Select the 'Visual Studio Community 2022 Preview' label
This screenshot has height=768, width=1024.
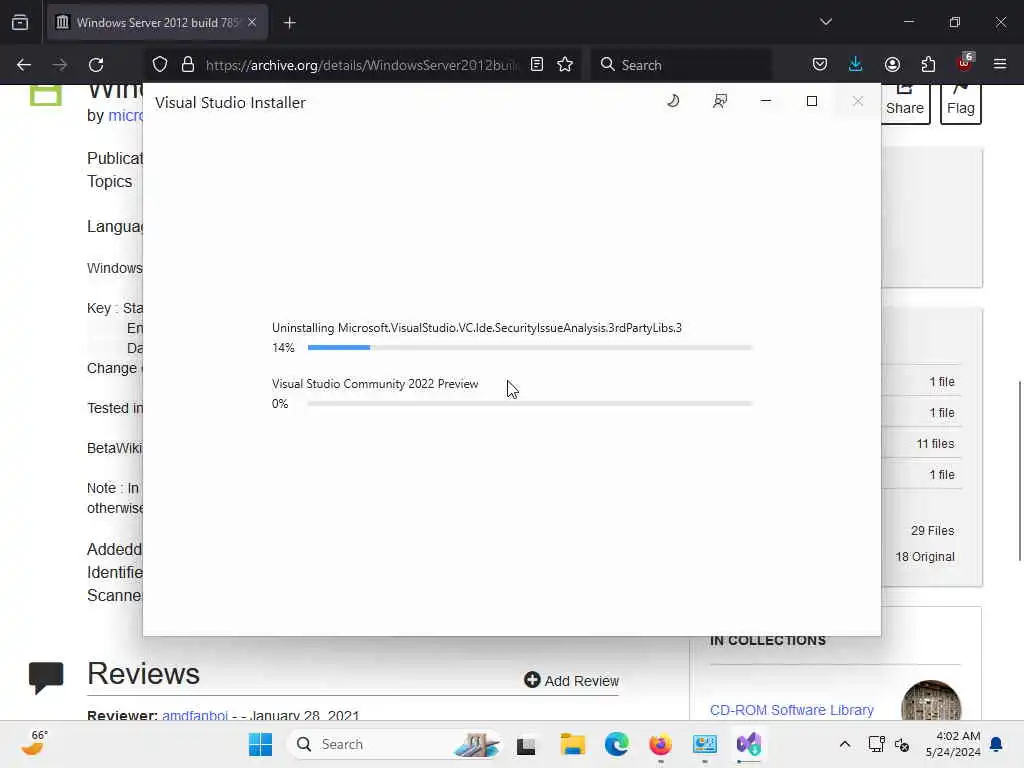[375, 384]
